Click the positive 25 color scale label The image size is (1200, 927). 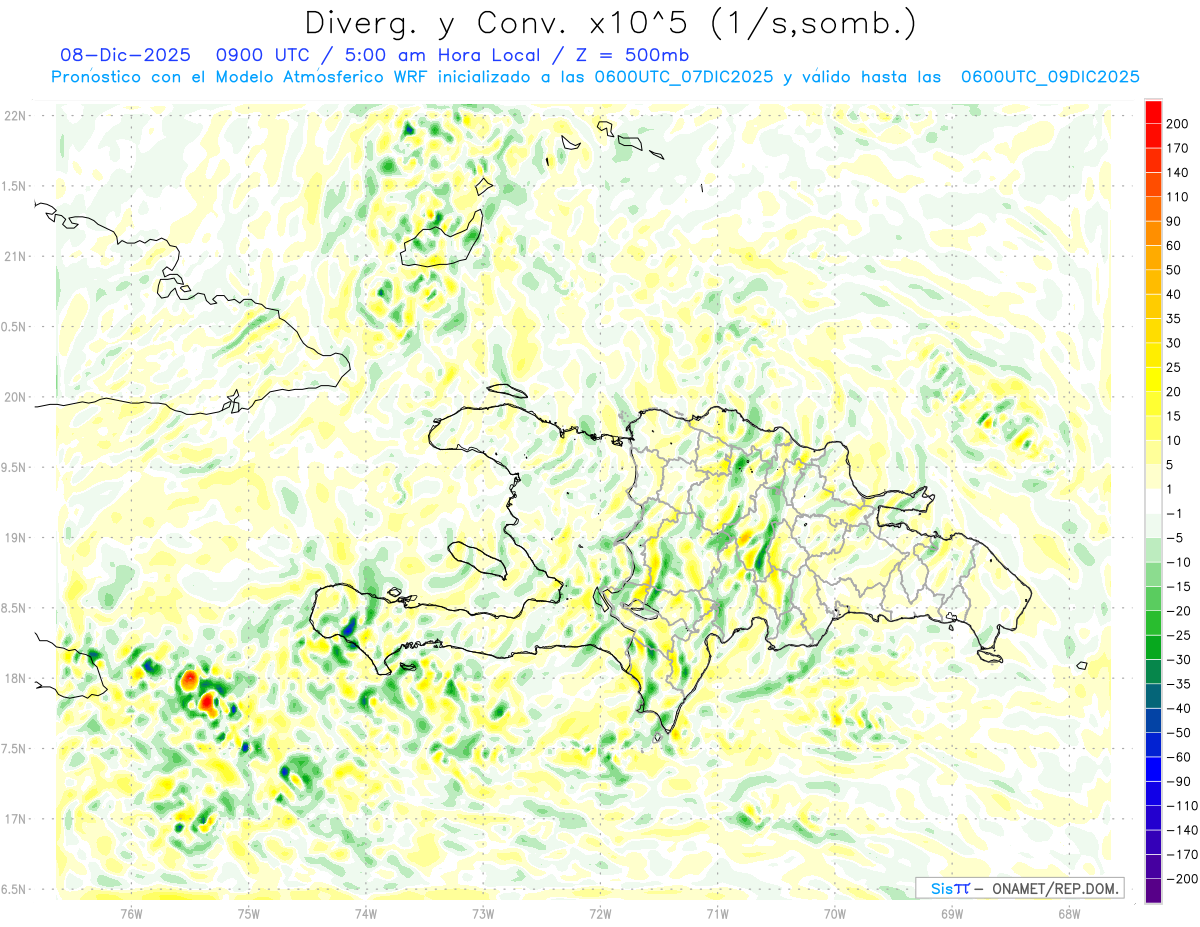coord(1174,367)
